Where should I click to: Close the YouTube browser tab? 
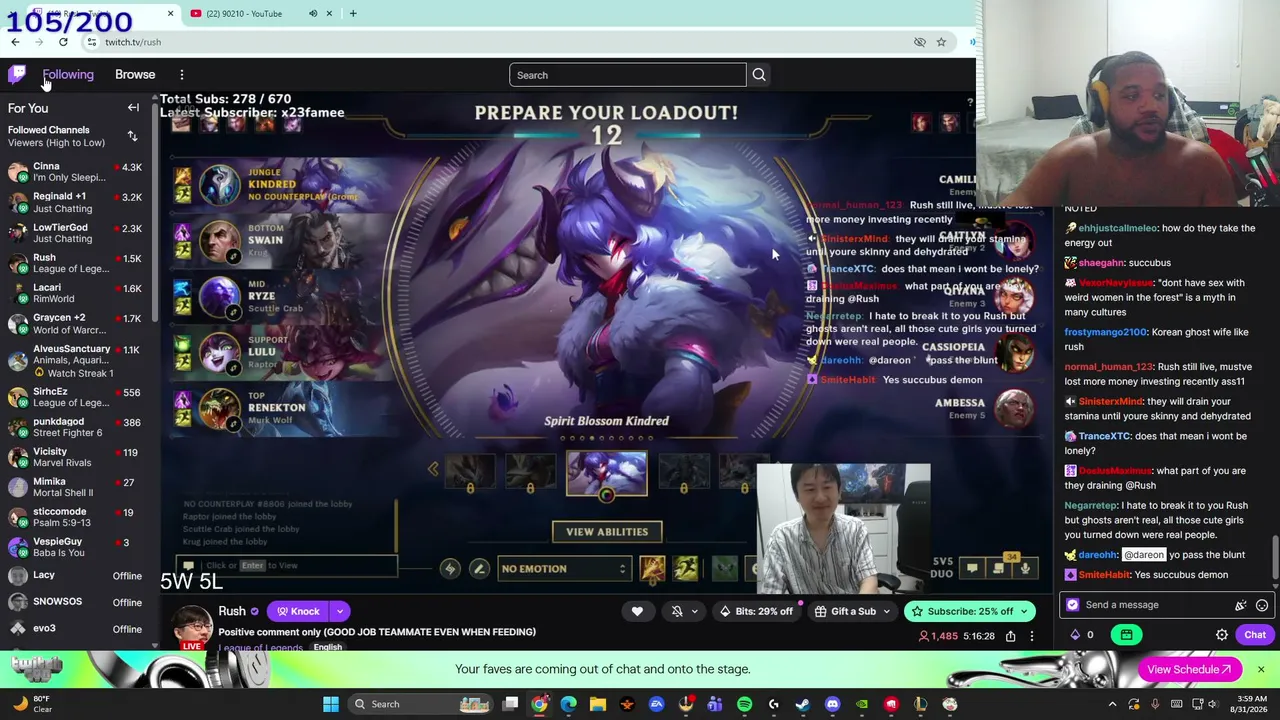[329, 13]
